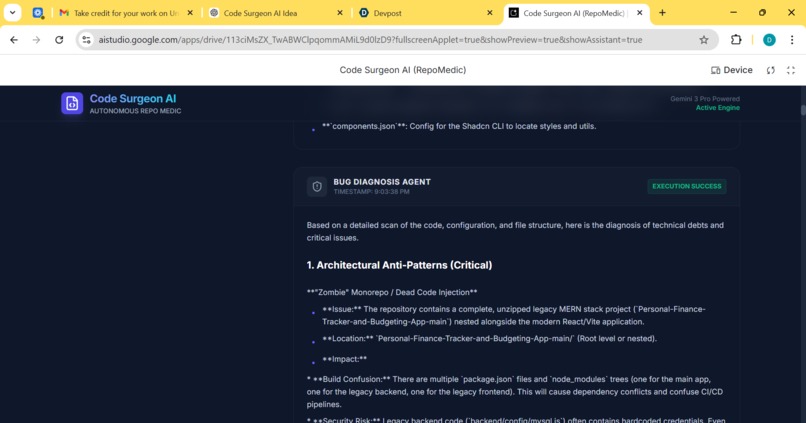Open the Chrome three-dot menu

click(792, 40)
